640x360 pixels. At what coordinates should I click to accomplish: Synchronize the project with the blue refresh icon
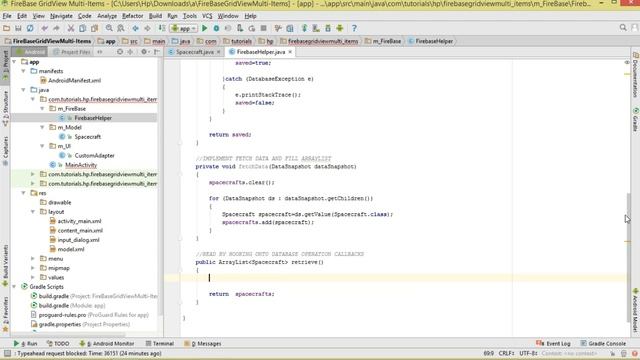pos(30,28)
